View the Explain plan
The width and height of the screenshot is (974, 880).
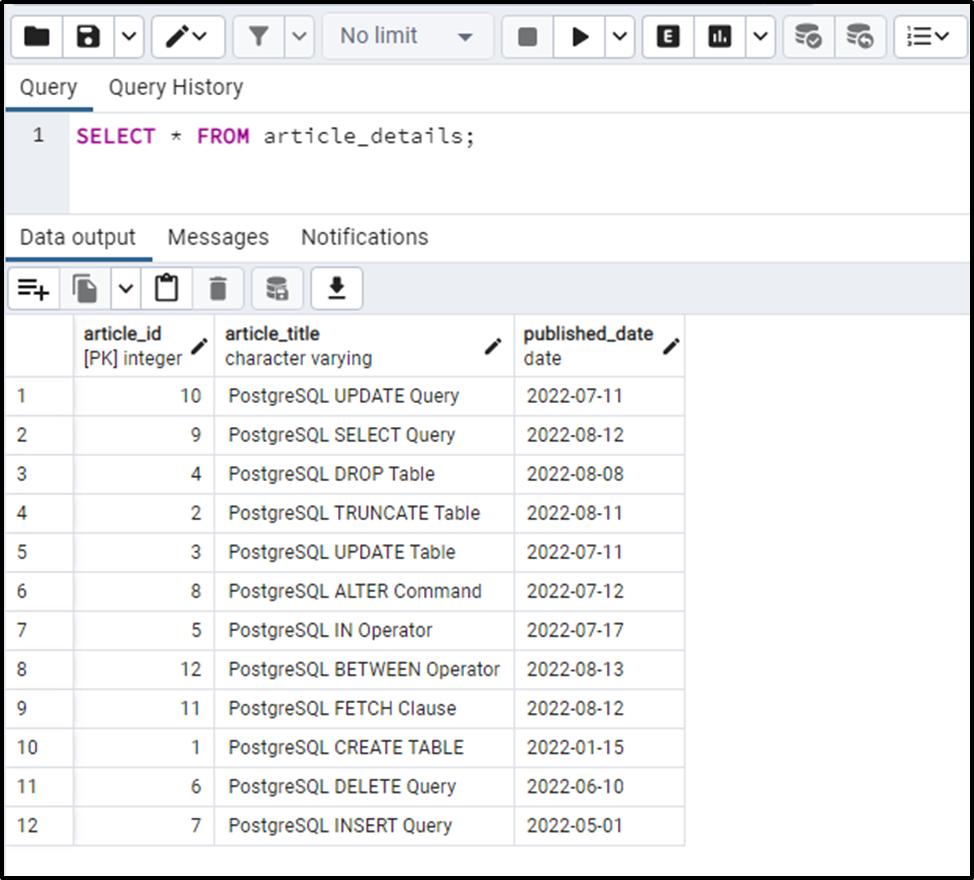(x=667, y=36)
